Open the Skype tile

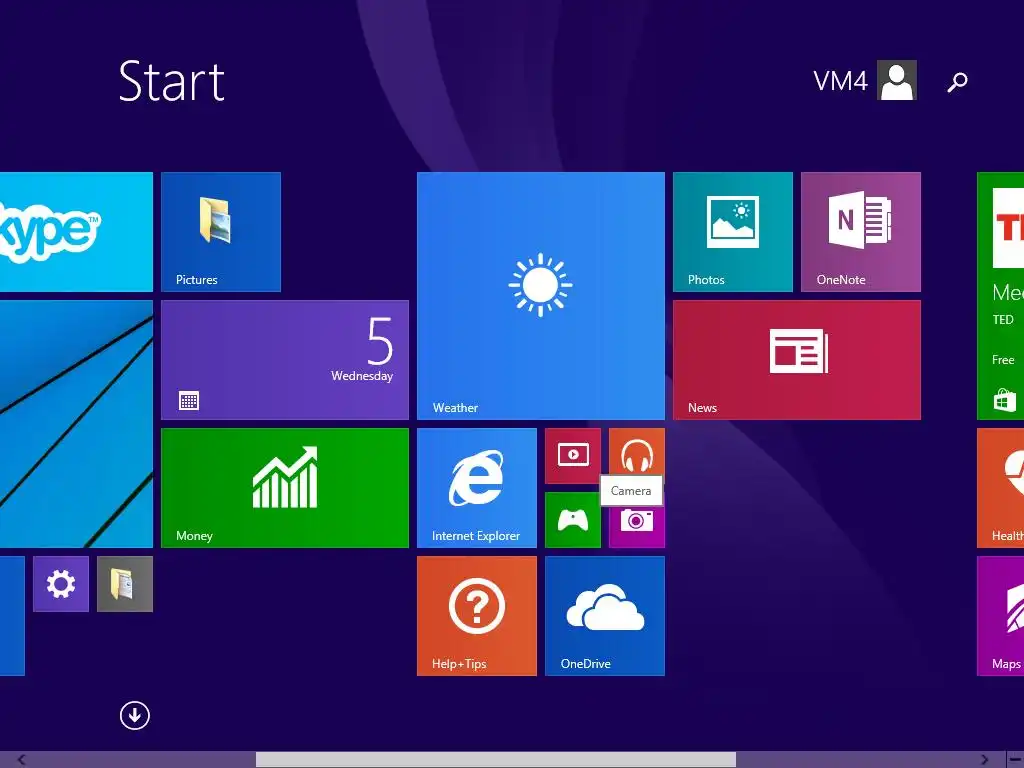(x=76, y=232)
